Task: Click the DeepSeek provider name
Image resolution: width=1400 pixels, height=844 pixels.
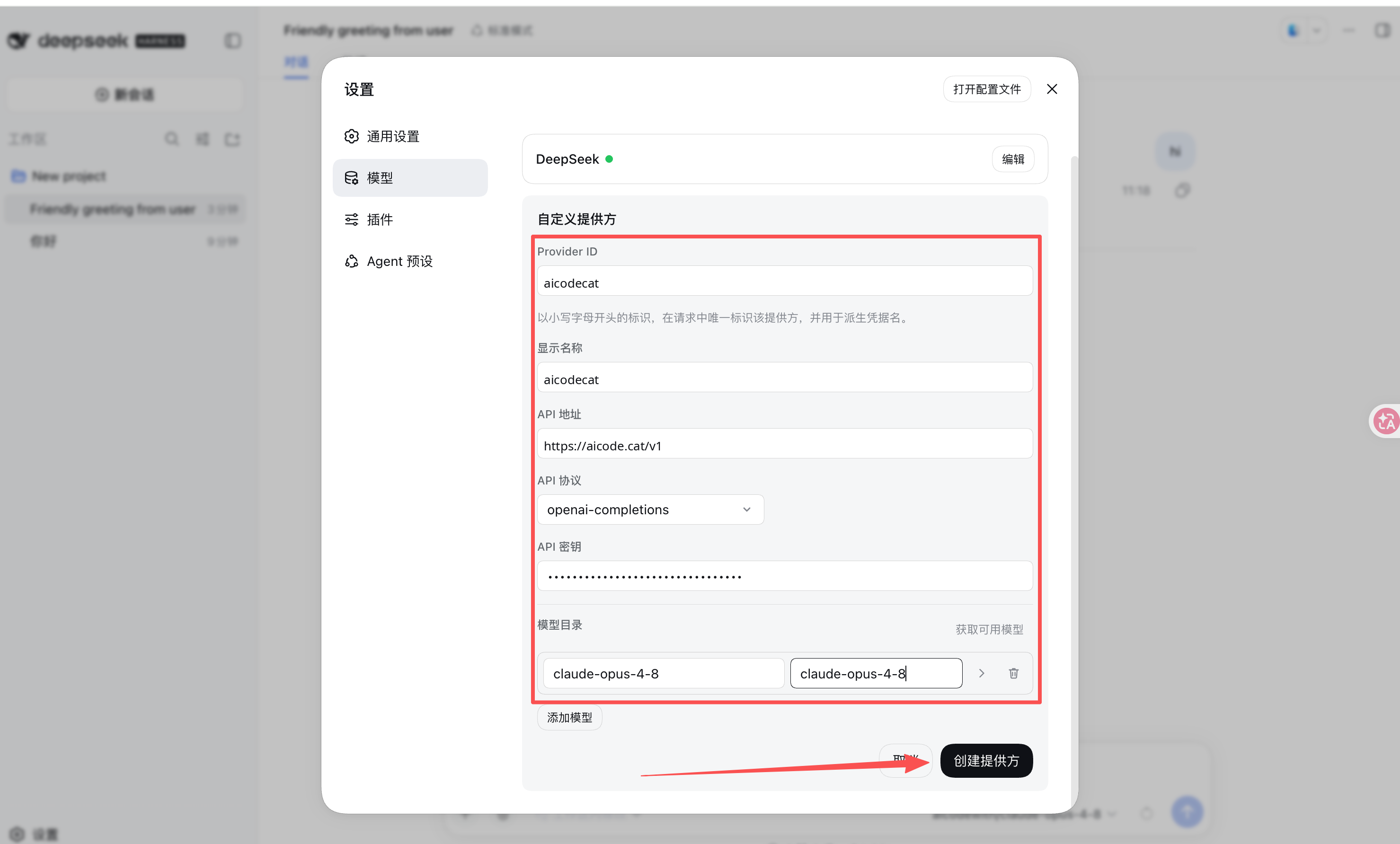Action: point(567,159)
